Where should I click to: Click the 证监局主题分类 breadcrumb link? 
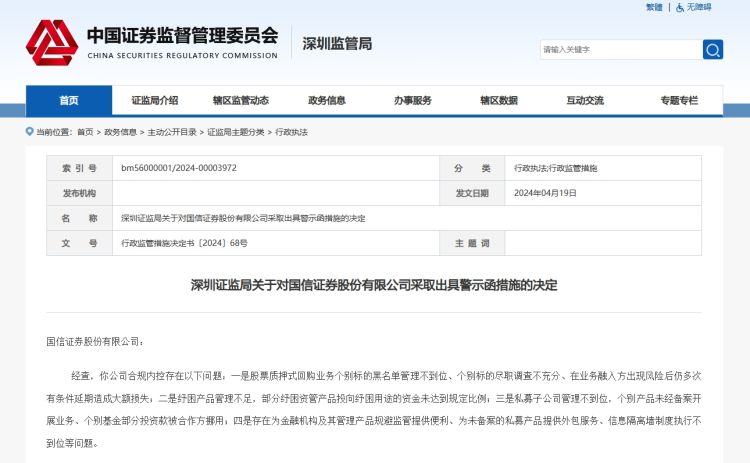point(235,132)
